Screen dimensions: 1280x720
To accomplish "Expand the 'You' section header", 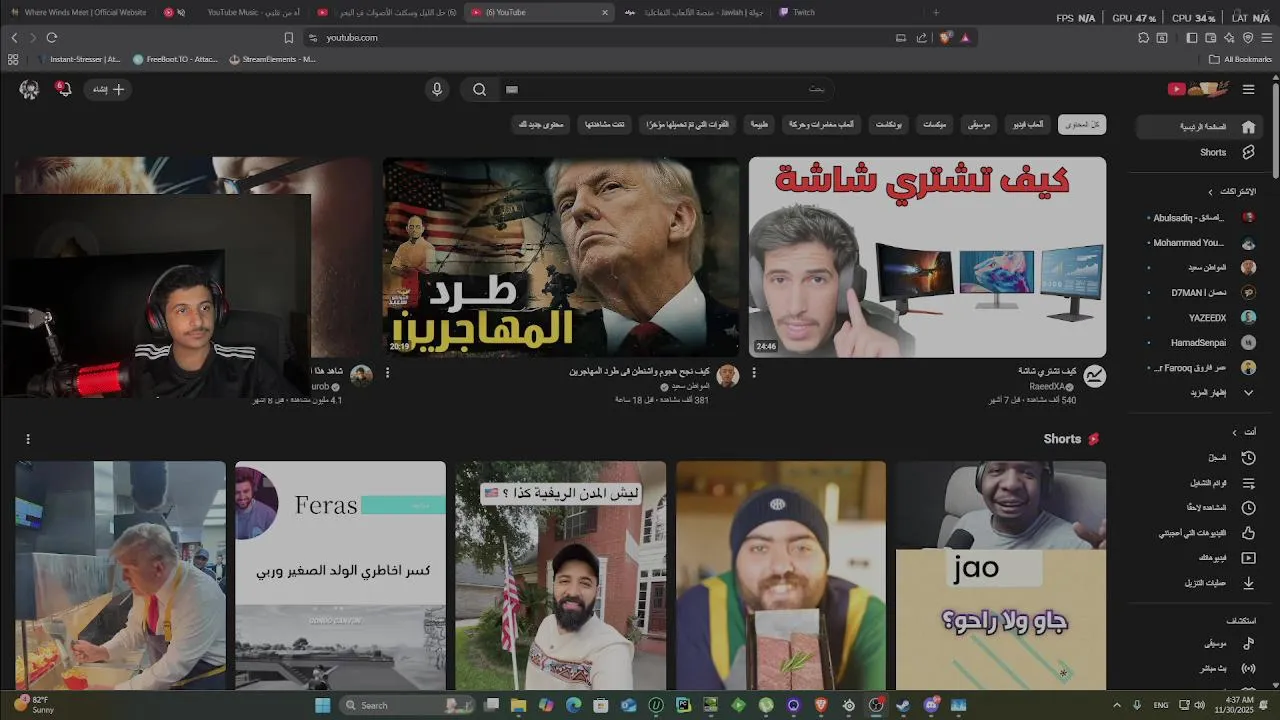I will pyautogui.click(x=1244, y=432).
